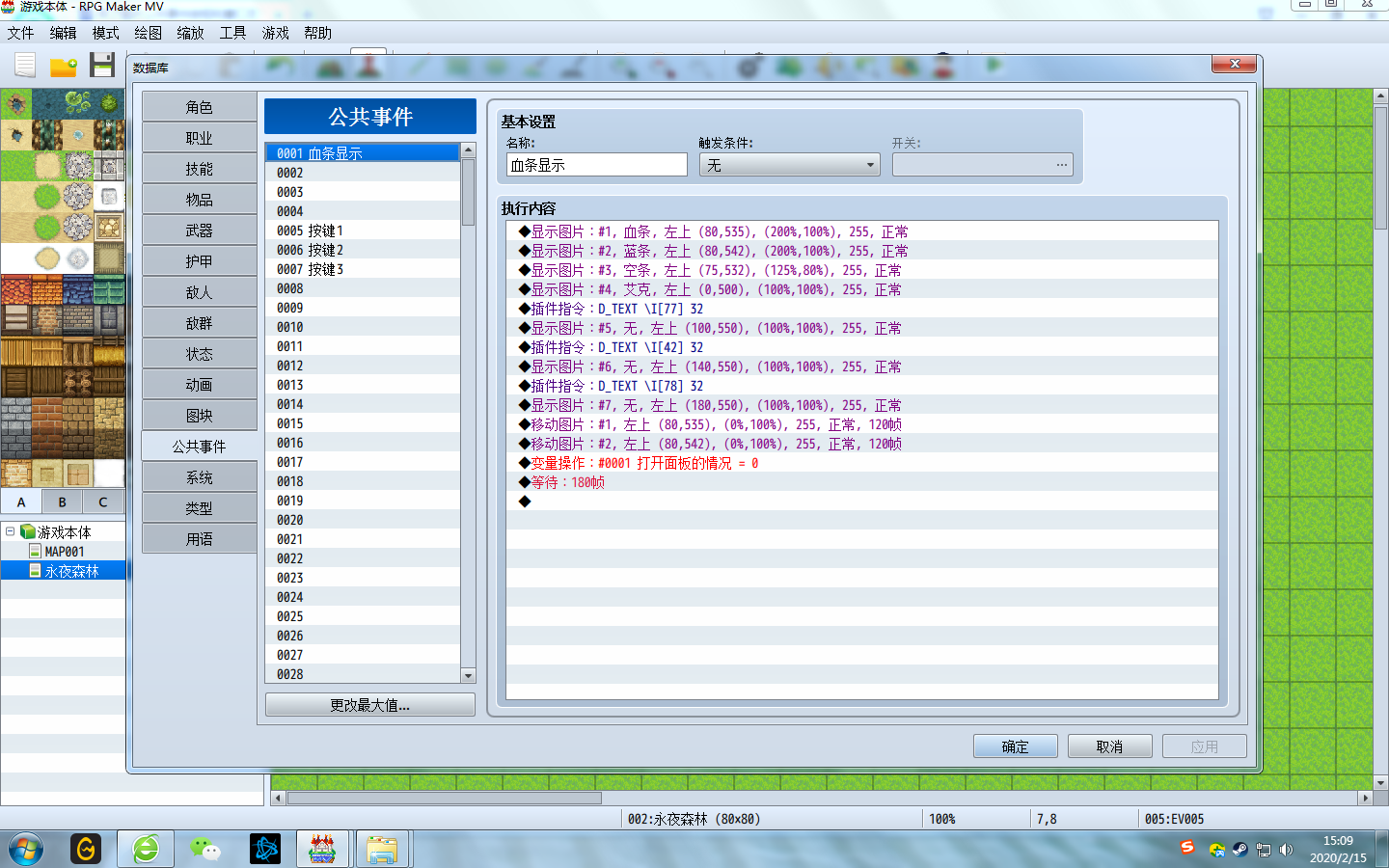
Task: Click the Save Project floppy icon
Action: [x=102, y=66]
